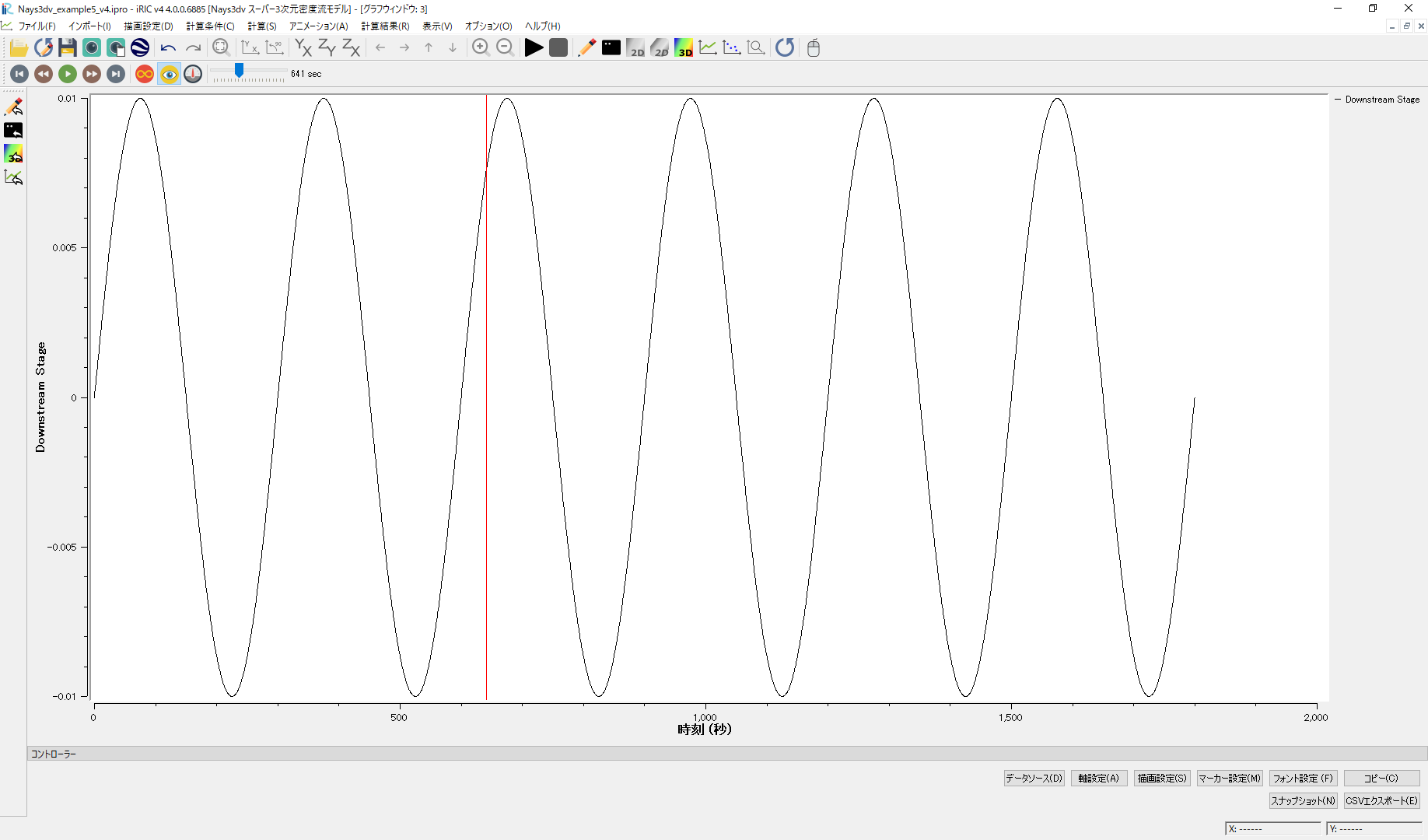Open new 2D post-processing window

(635, 48)
